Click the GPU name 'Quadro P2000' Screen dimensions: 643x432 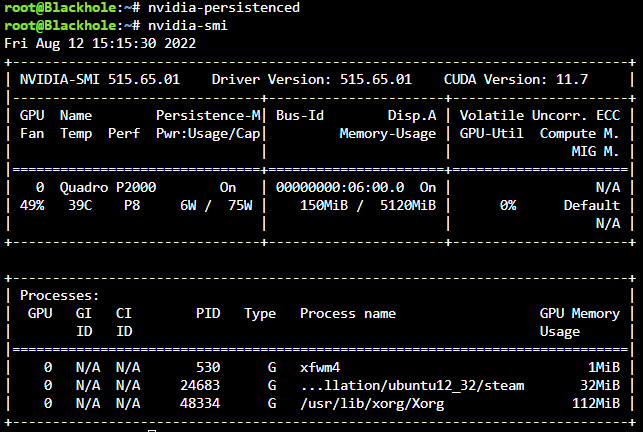(x=108, y=187)
